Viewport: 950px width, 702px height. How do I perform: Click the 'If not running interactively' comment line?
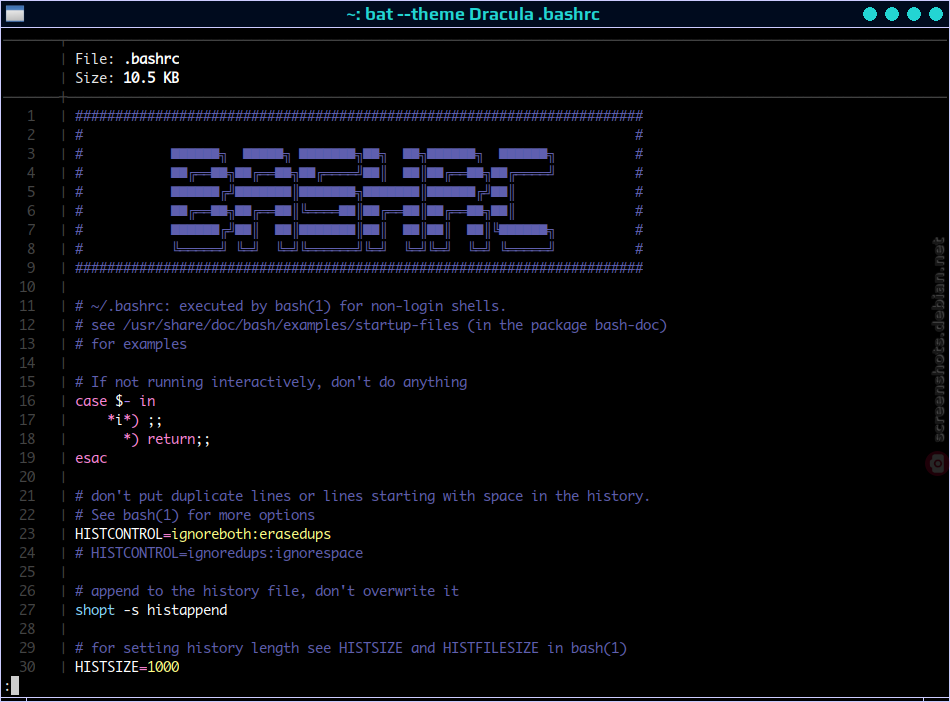(x=271, y=382)
